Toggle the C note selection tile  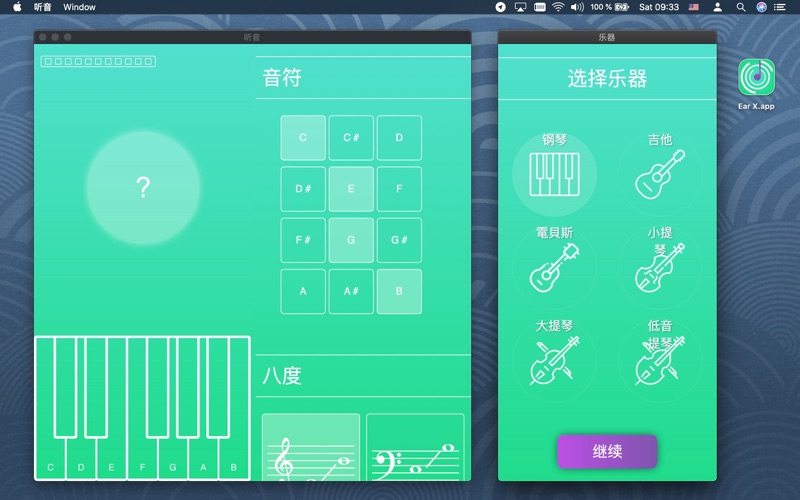click(x=303, y=138)
